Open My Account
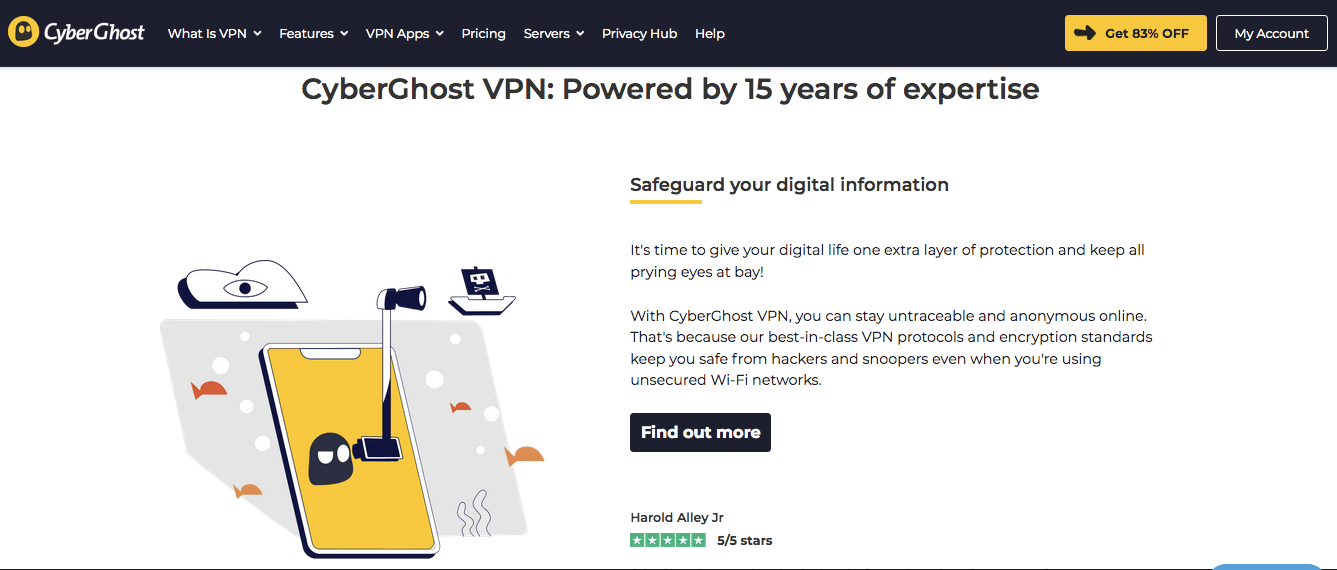Screen dimensions: 1337x570 (1271, 33)
